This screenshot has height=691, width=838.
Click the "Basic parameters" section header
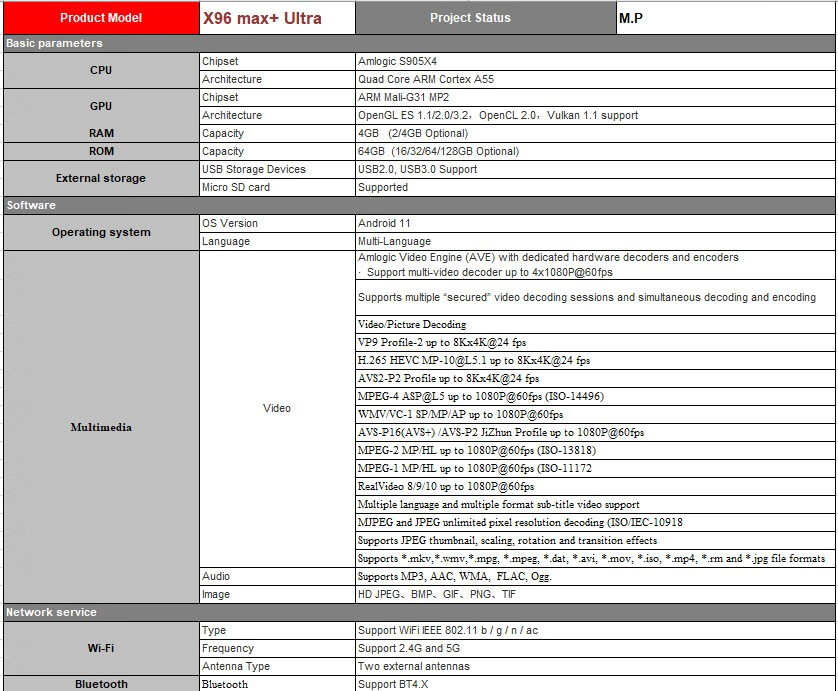coord(419,43)
